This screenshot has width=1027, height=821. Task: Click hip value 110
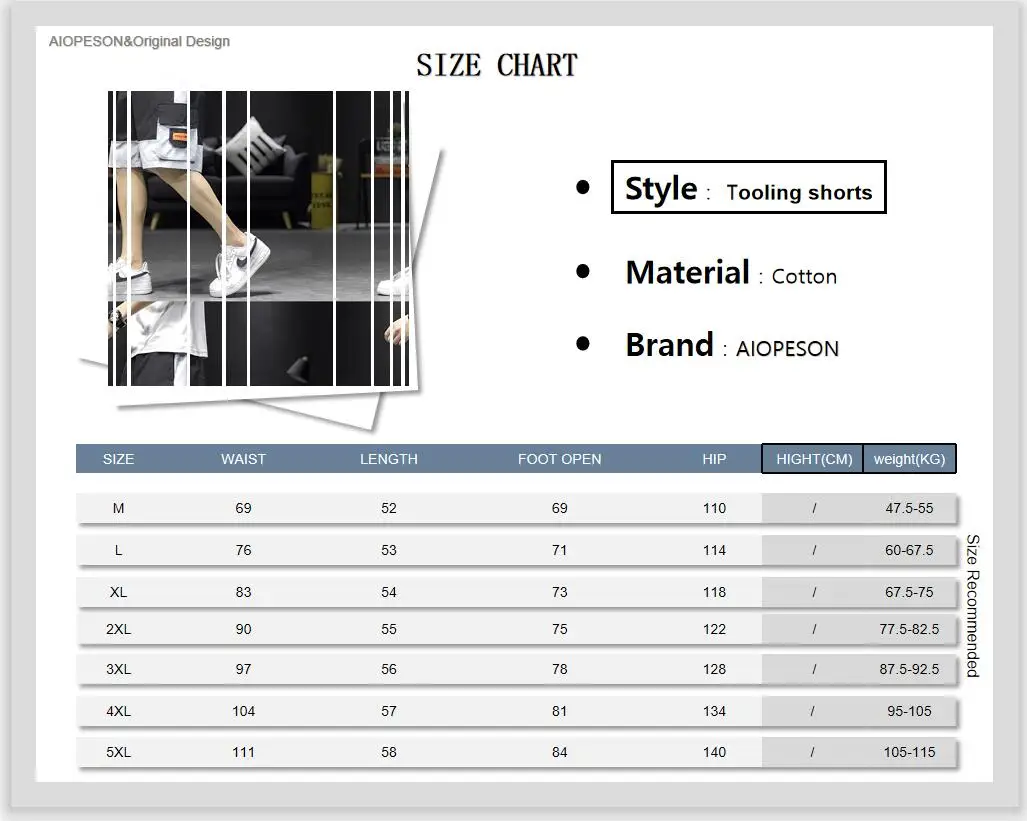tap(715, 508)
